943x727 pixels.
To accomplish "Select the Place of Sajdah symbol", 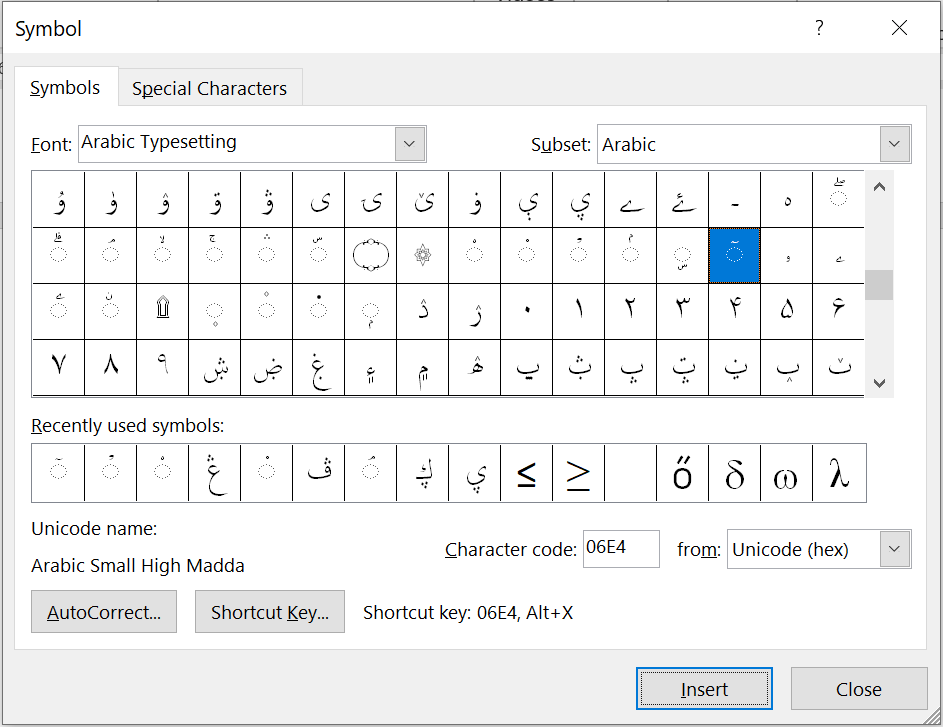I will [x=162, y=311].
